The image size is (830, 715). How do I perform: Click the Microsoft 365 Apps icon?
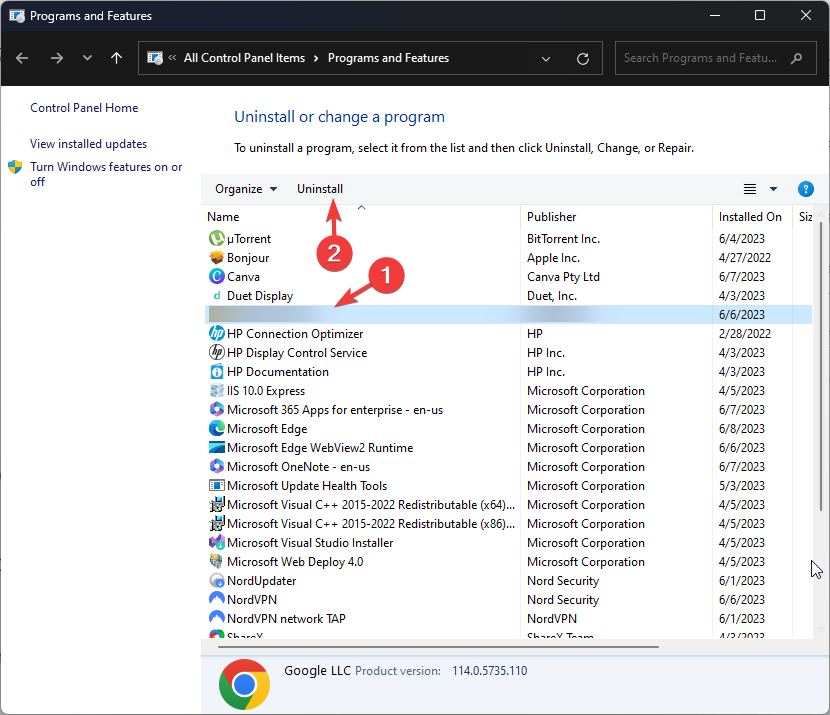click(x=216, y=409)
